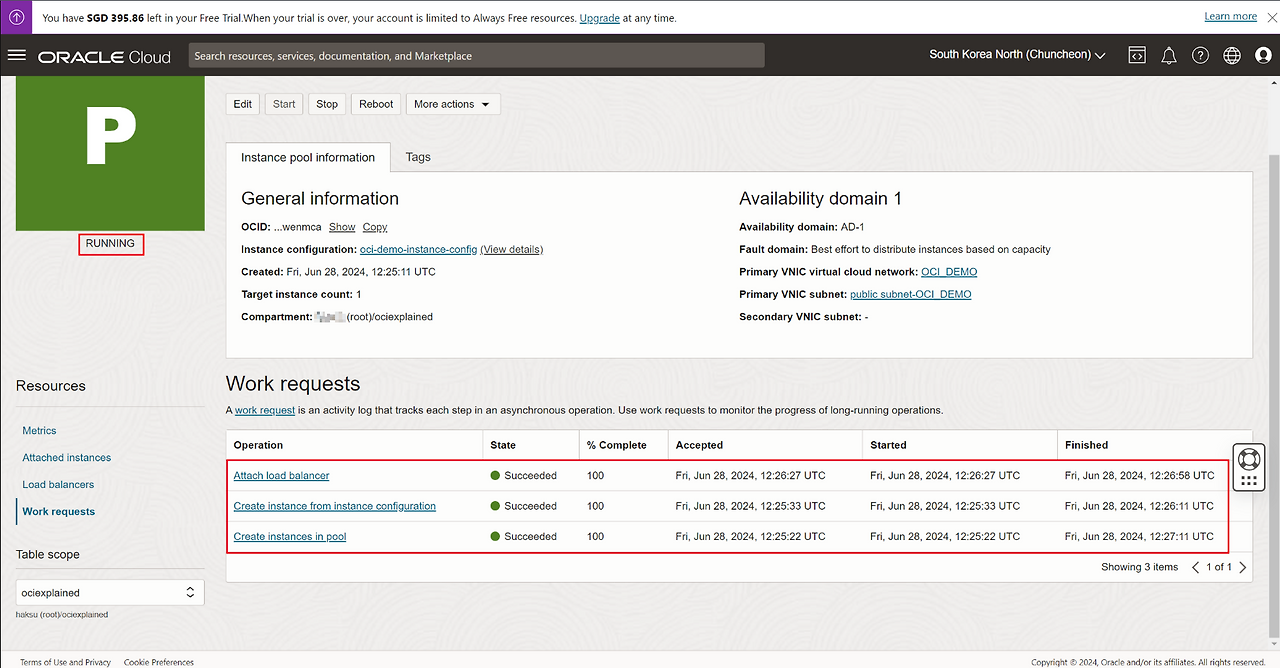Click the Stop button

point(327,104)
